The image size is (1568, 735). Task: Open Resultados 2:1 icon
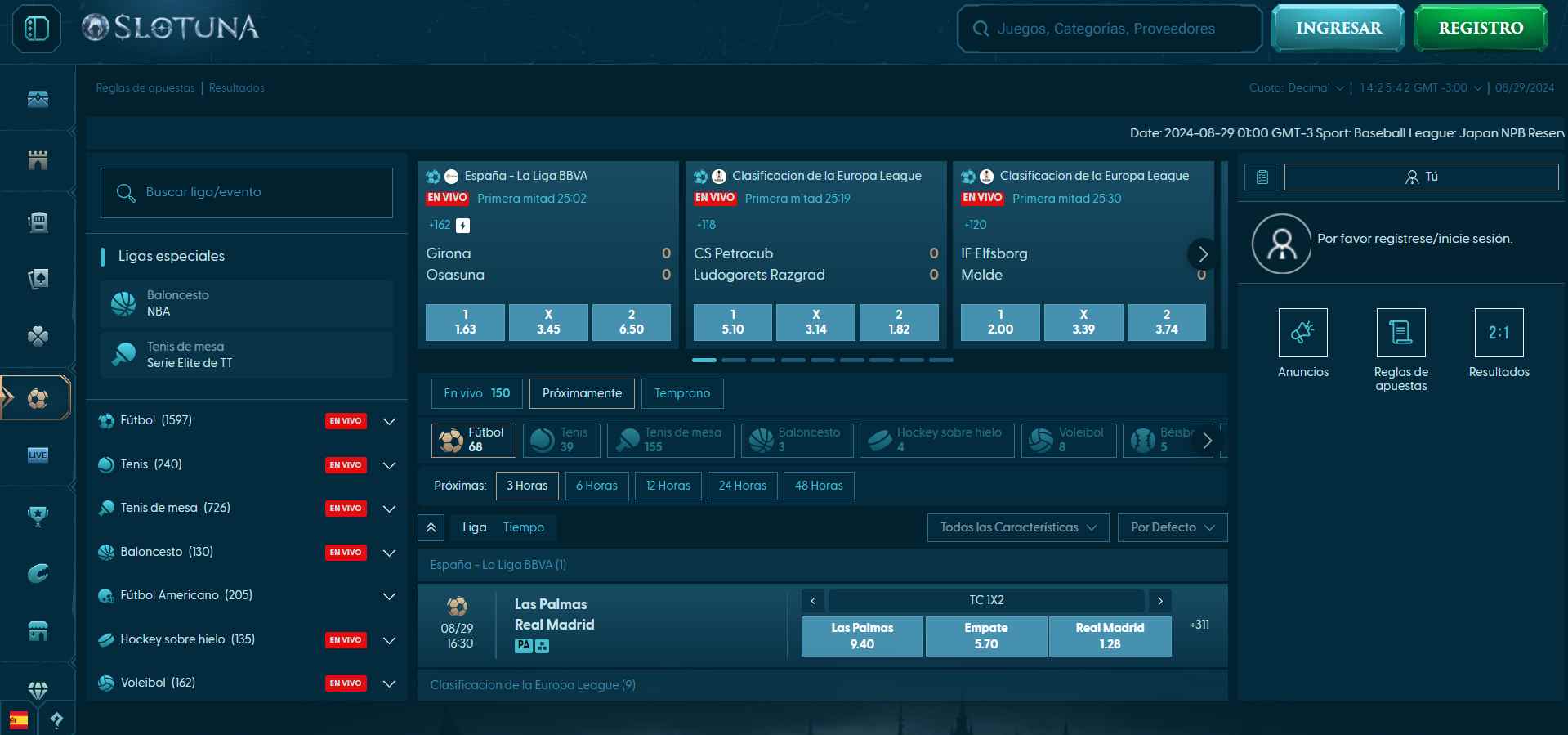pyautogui.click(x=1499, y=333)
